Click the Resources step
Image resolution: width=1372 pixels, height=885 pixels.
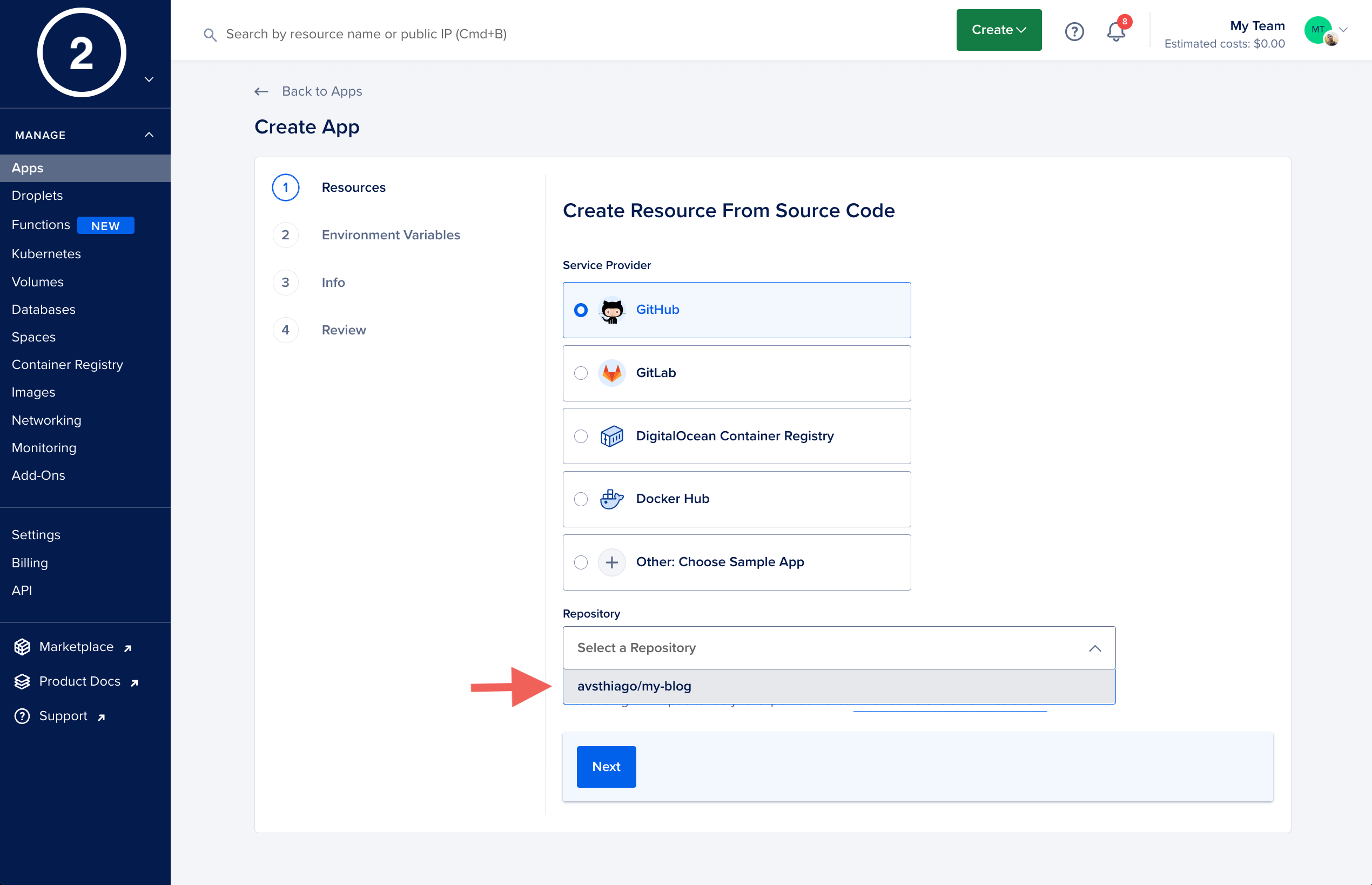pos(353,187)
